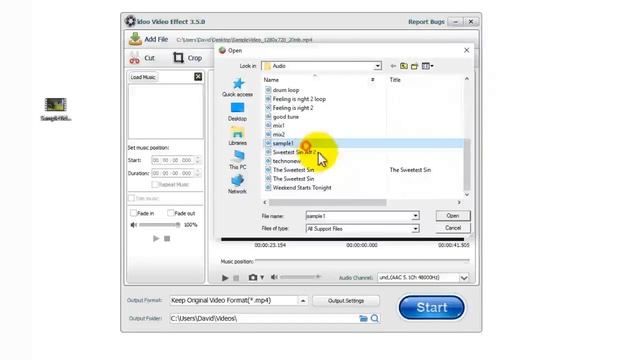Viewport: 640px width, 360px height.
Task: Sort files by Name column
Action: pos(271,80)
